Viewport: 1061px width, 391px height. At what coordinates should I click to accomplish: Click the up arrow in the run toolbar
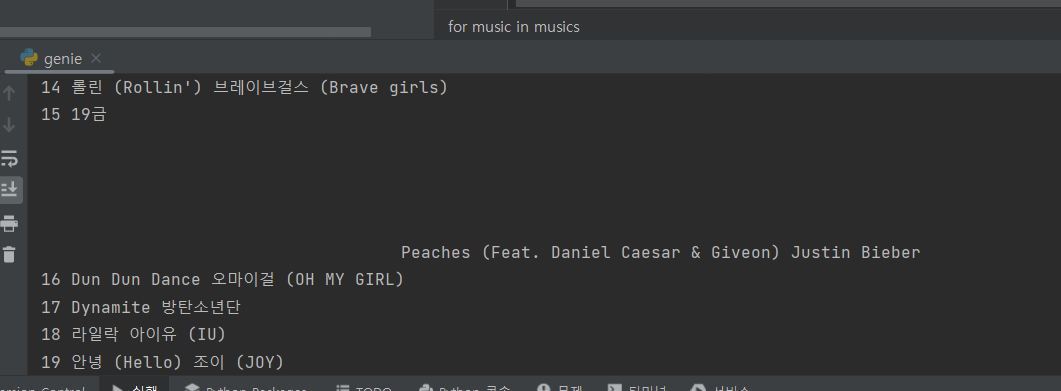tap(9, 93)
